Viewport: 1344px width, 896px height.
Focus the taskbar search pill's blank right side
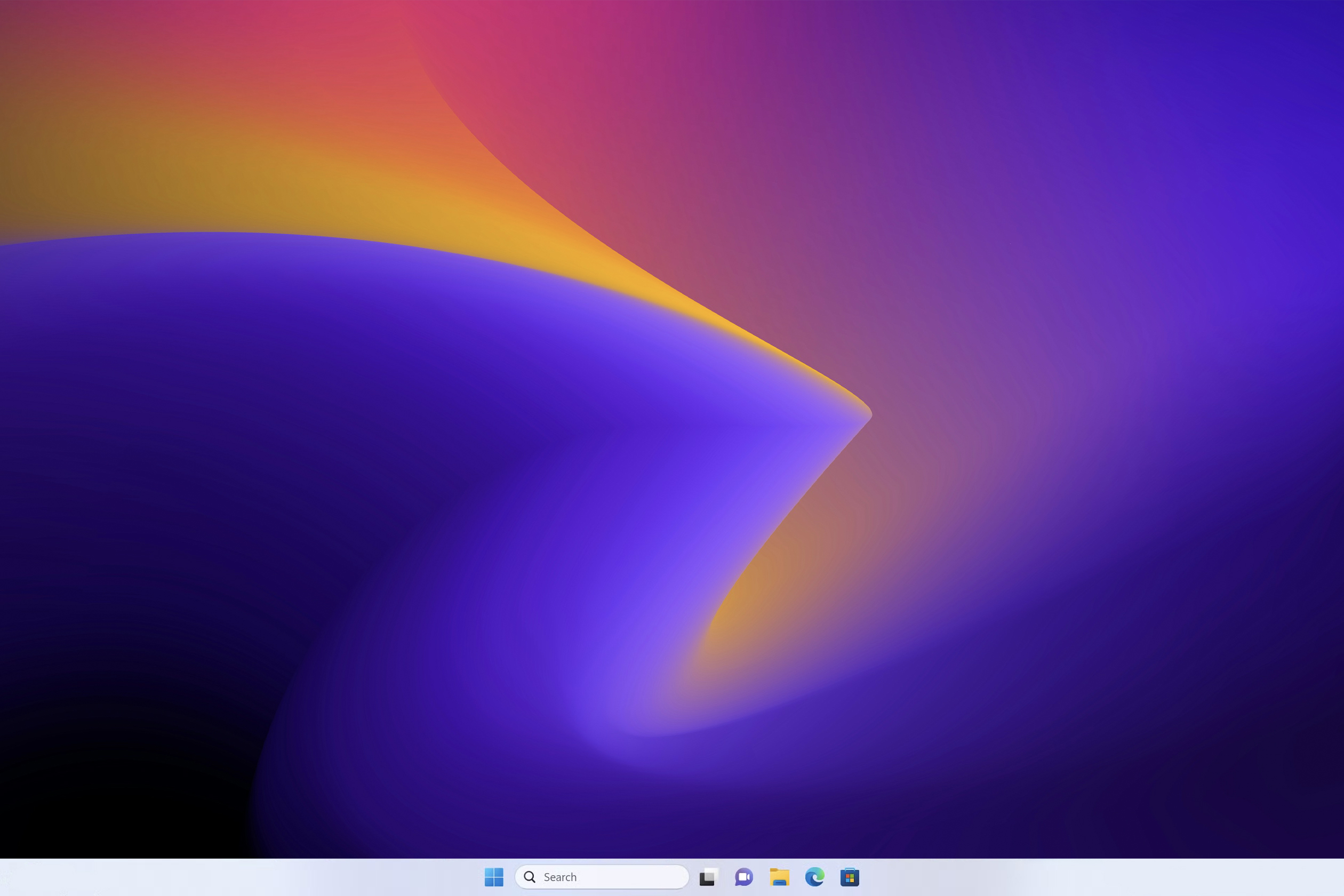pos(646,877)
